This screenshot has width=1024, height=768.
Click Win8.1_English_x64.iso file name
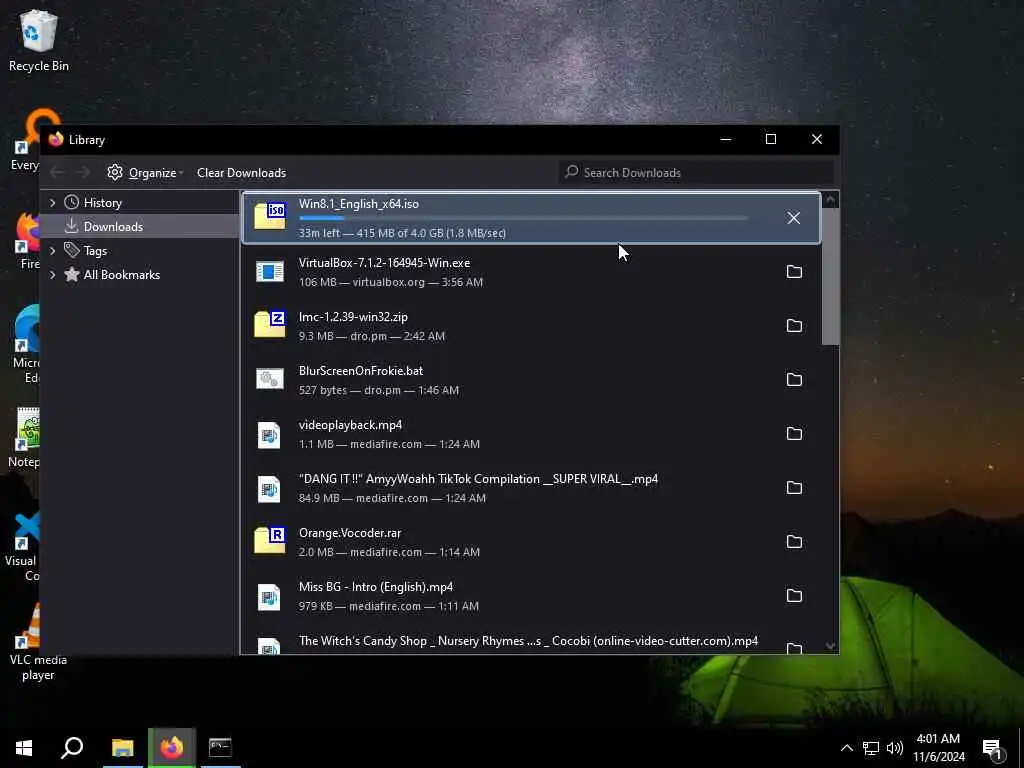pos(359,204)
